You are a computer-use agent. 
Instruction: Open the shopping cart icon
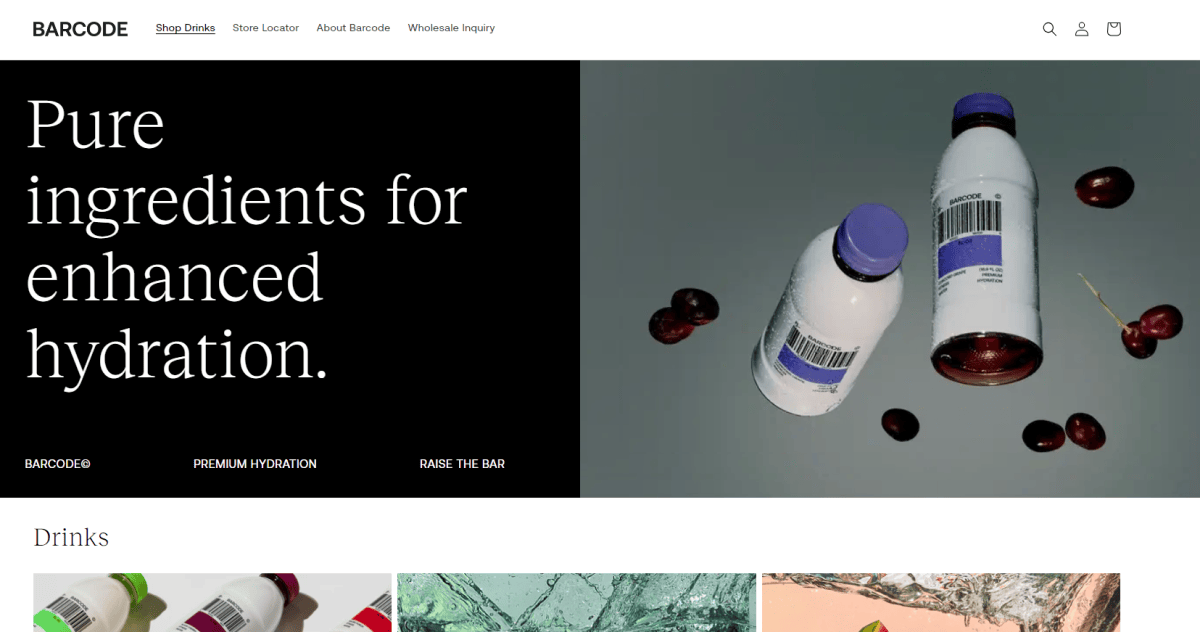[1113, 29]
